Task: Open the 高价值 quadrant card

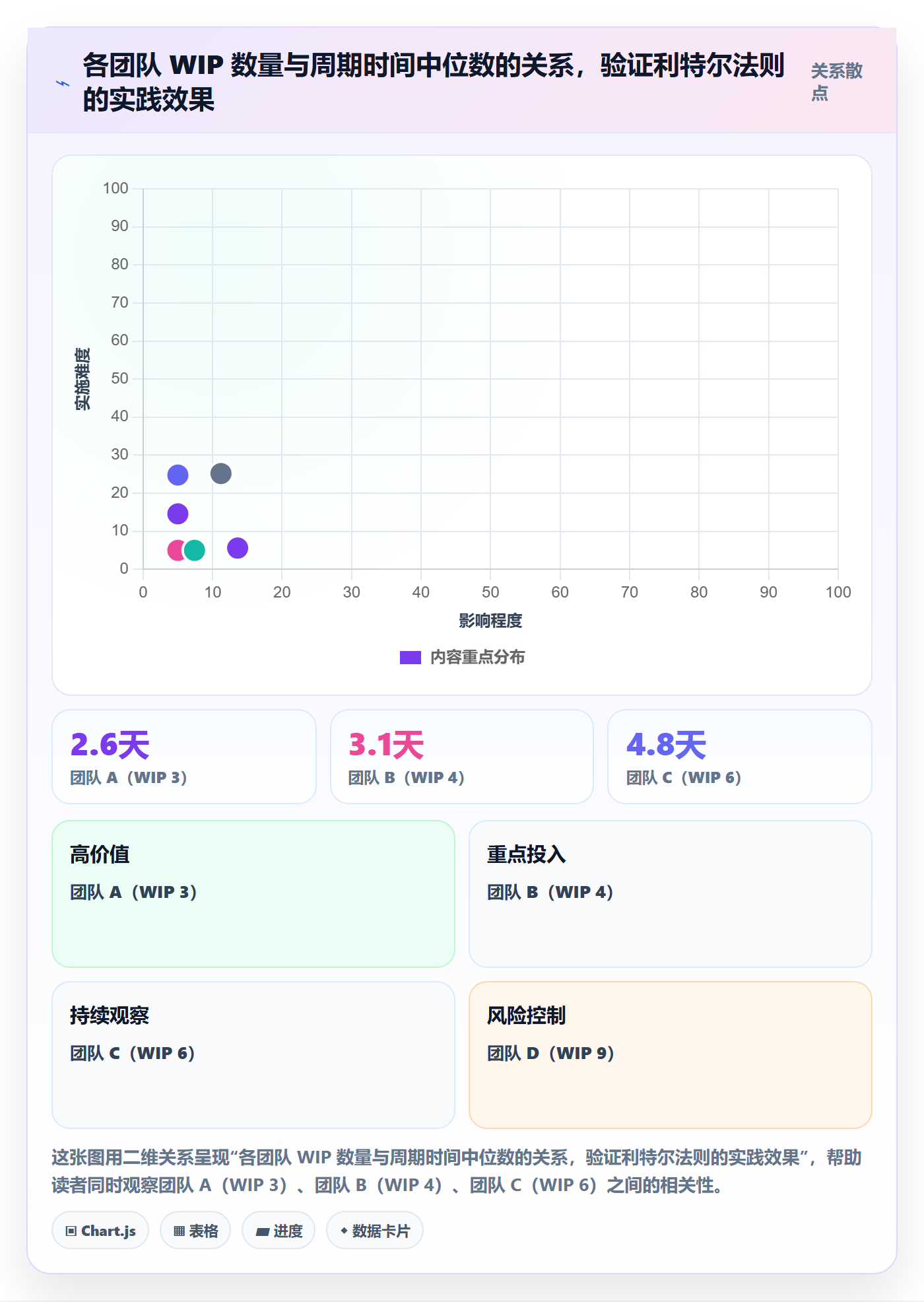Action: 253,894
